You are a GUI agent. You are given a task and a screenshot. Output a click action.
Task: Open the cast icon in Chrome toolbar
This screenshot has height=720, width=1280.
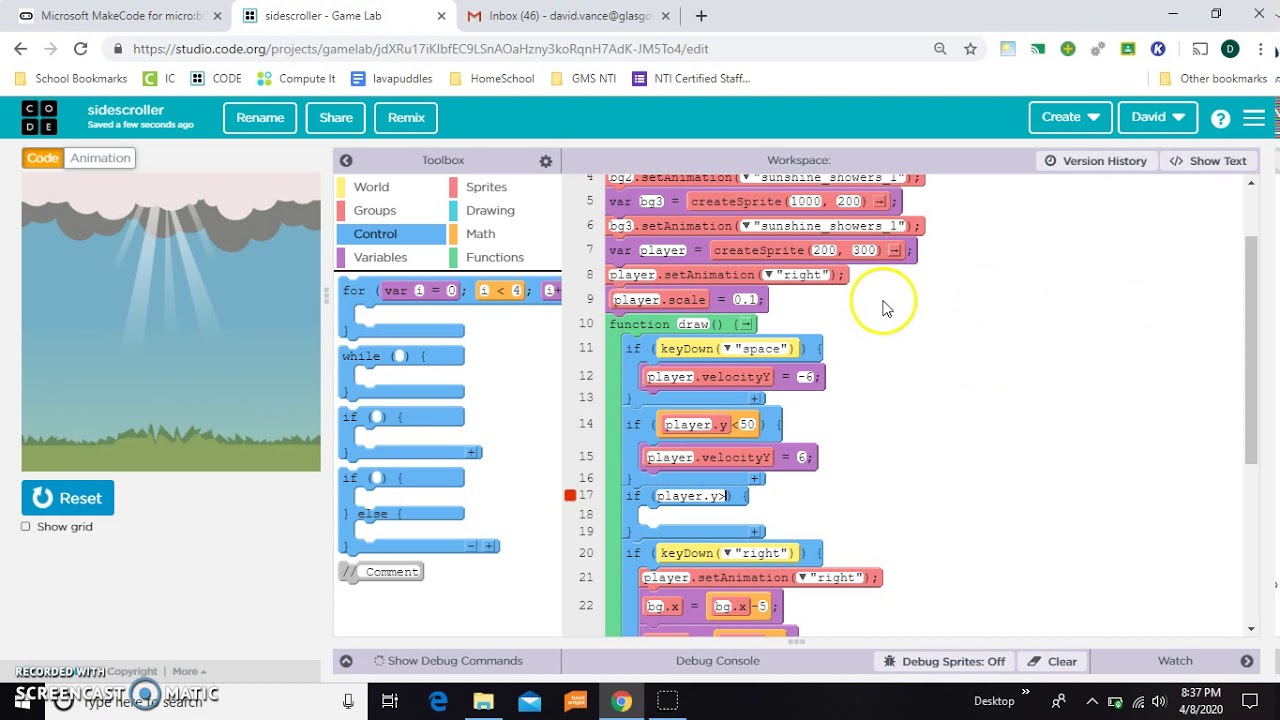(1200, 49)
